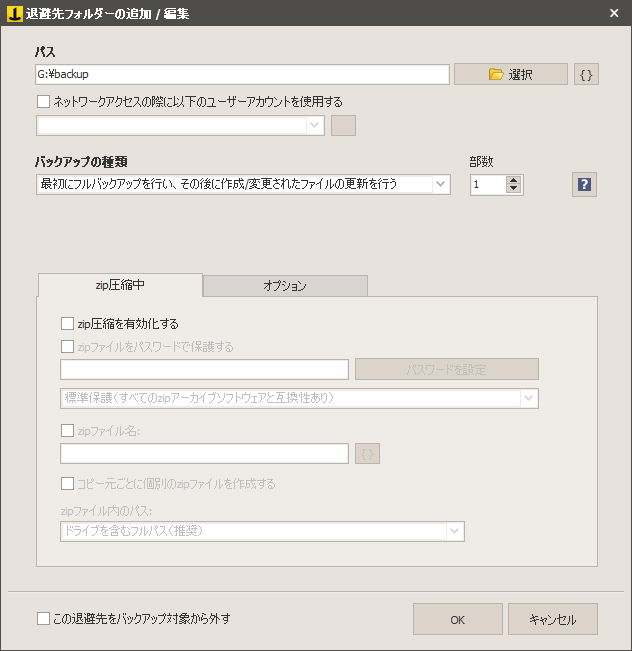Click the app icon in the title bar
This screenshot has height=651, width=632.
tap(15, 13)
